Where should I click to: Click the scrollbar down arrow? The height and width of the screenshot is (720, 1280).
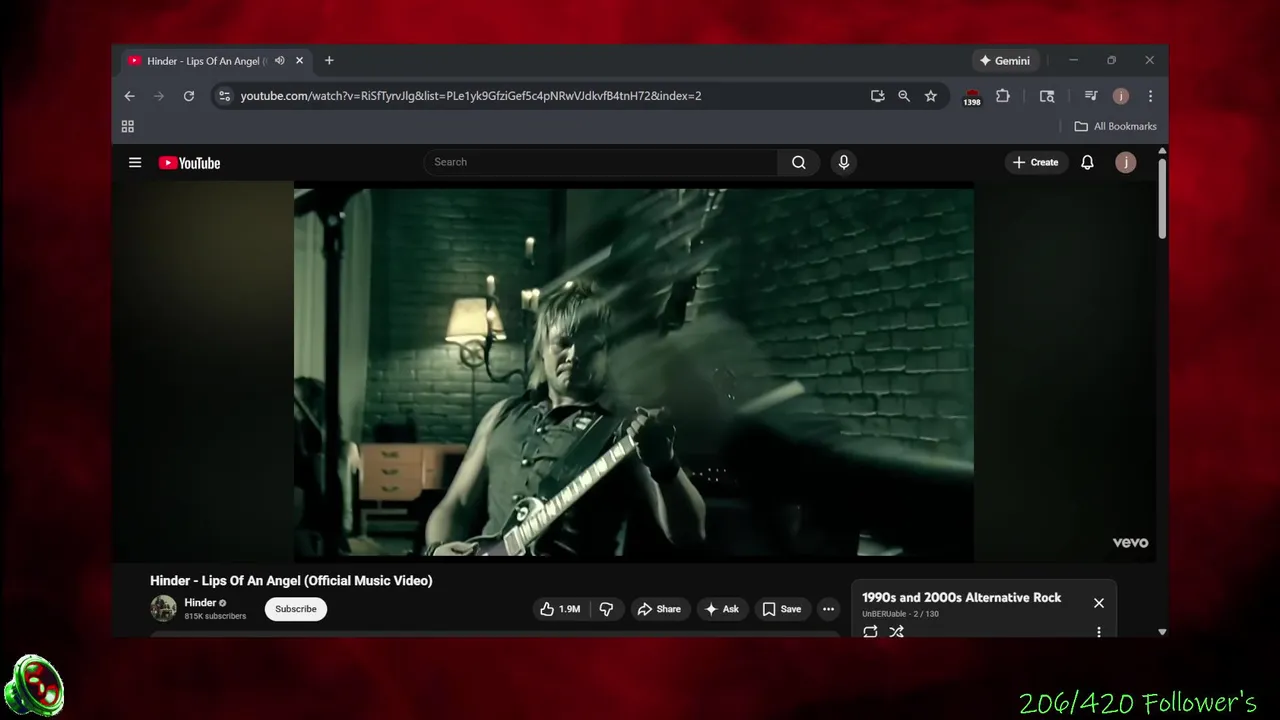[1162, 632]
